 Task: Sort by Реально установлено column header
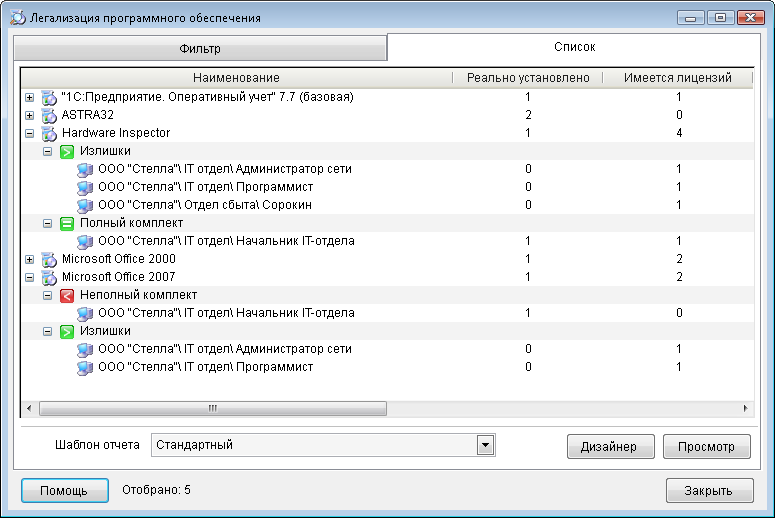coord(528,78)
